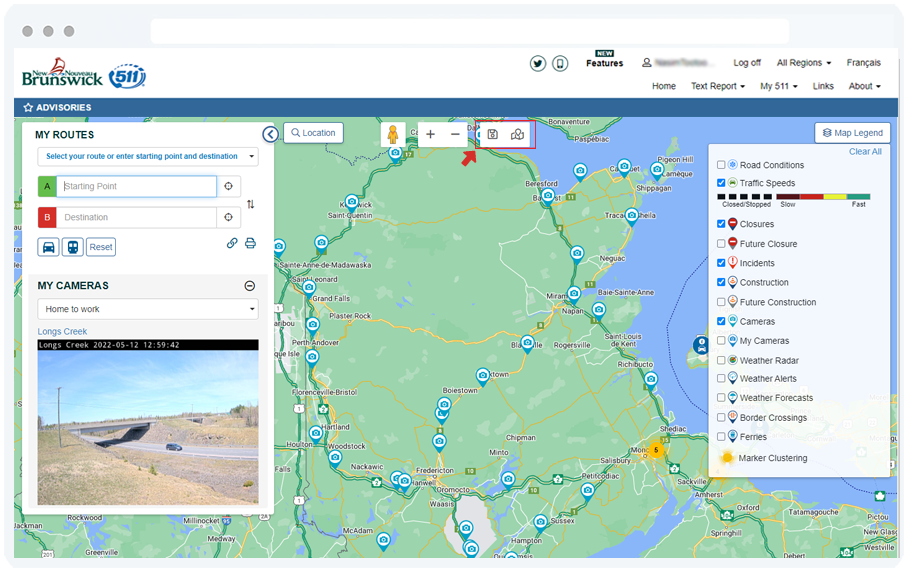This screenshot has width=908, height=581.
Task: Open the saved route selection dropdown
Action: 148,156
